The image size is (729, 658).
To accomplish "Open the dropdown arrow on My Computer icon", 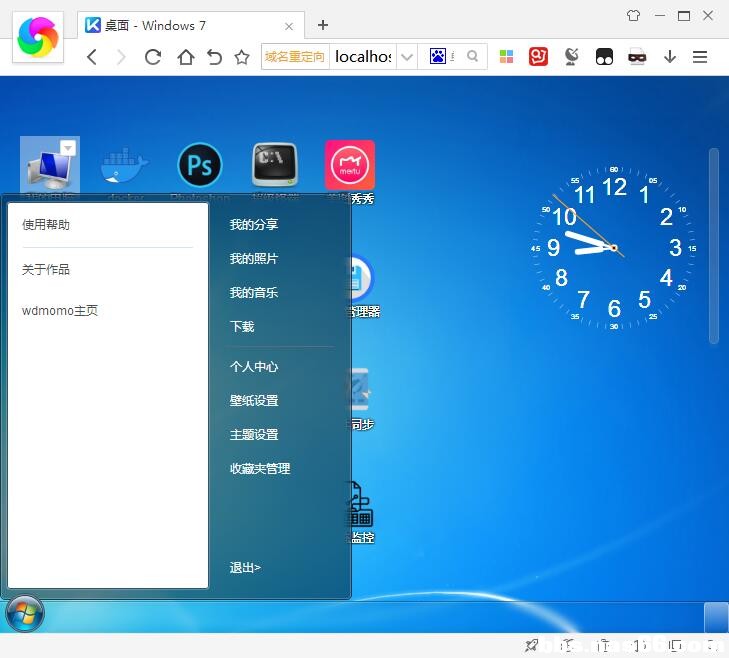I will click(x=68, y=148).
